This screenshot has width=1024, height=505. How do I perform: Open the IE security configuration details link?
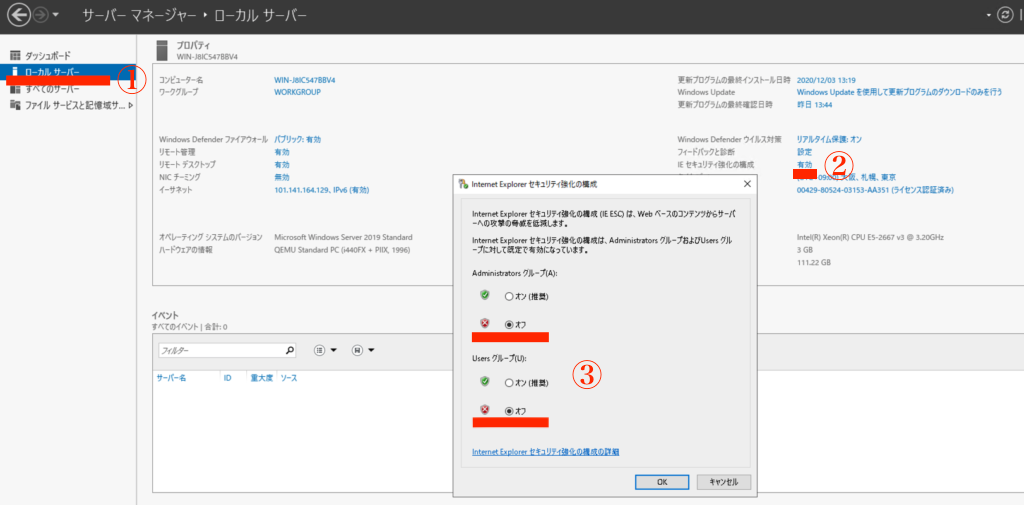pos(545,453)
